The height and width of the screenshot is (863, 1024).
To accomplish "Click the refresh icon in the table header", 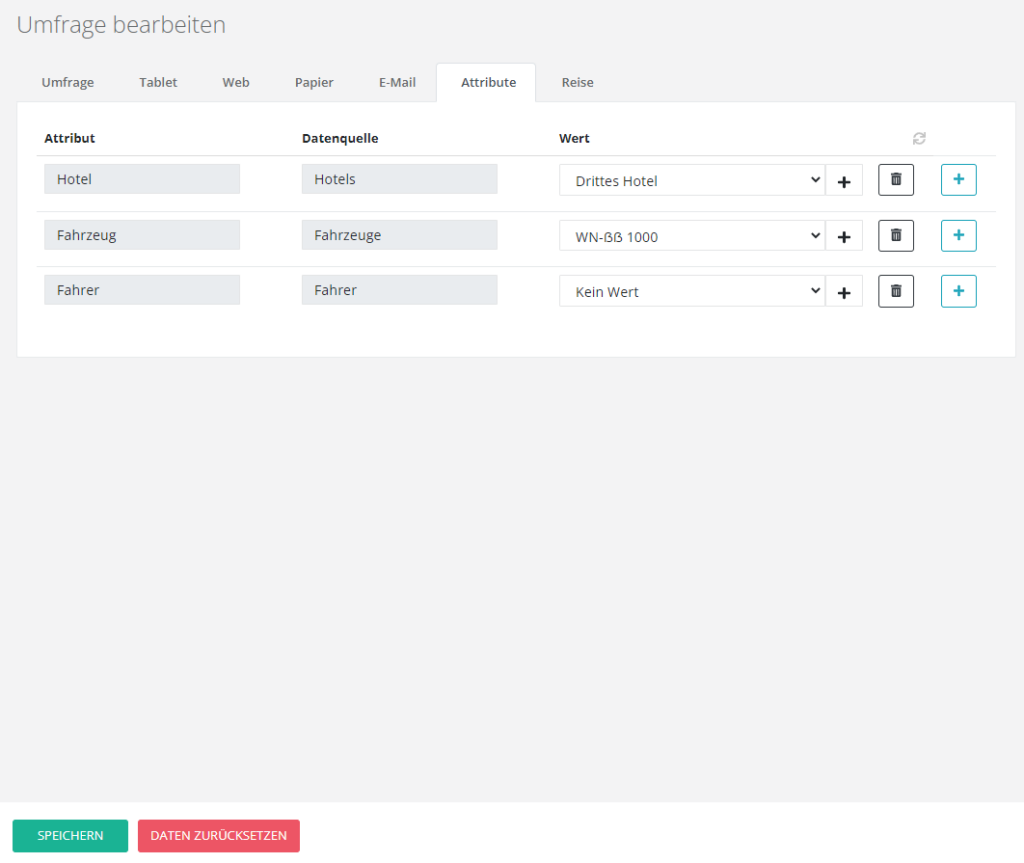I will 919,139.
